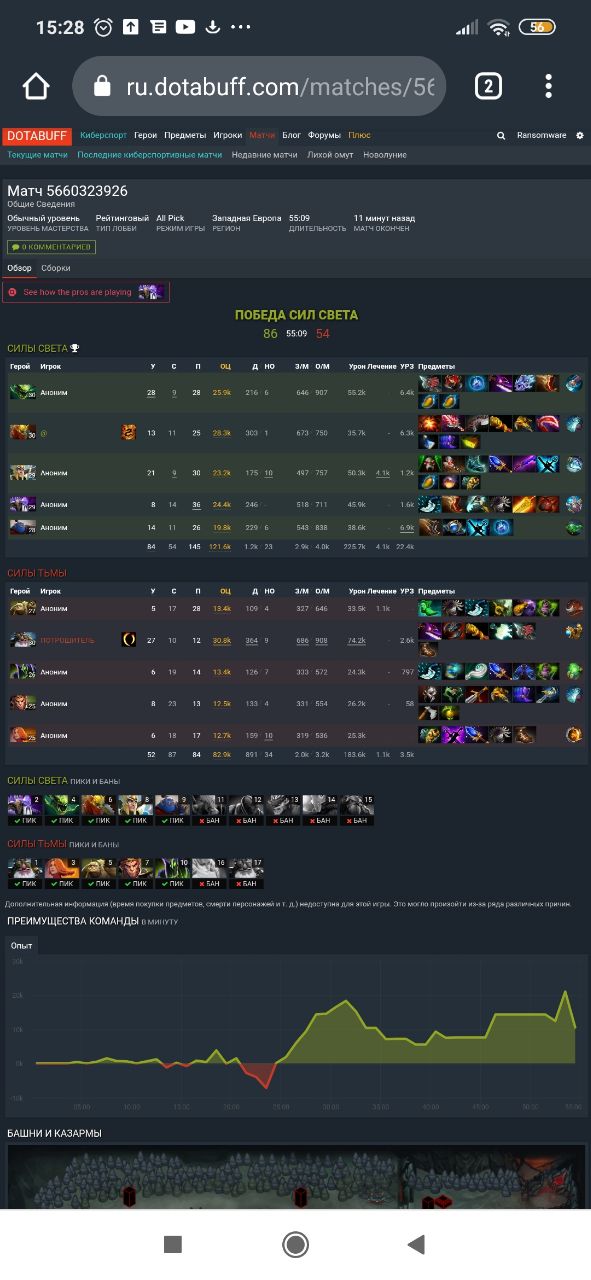Open Chrome's three-dot overflow menu

pos(548,86)
